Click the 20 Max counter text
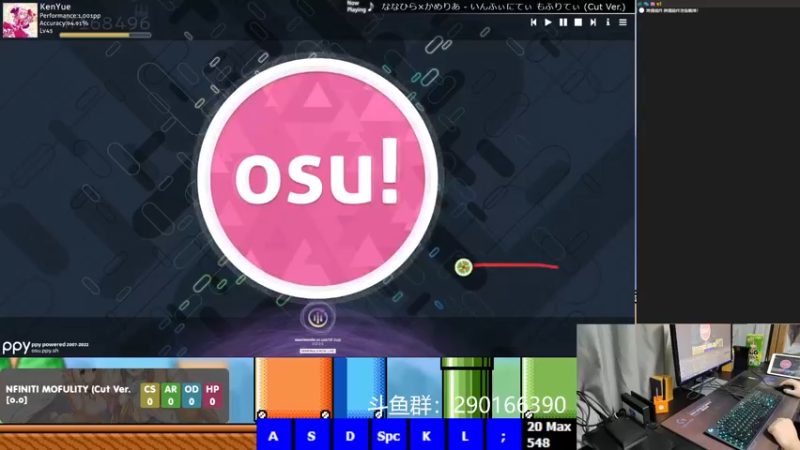Image resolution: width=800 pixels, height=450 pixels. point(549,427)
